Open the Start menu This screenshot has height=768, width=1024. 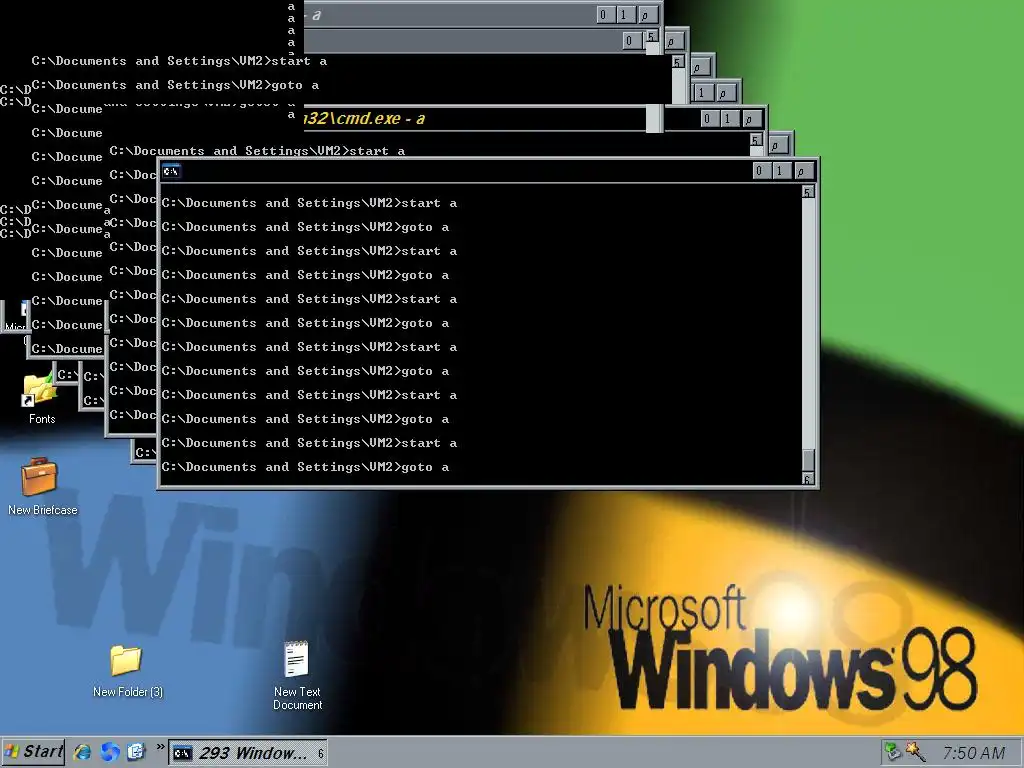pyautogui.click(x=33, y=752)
